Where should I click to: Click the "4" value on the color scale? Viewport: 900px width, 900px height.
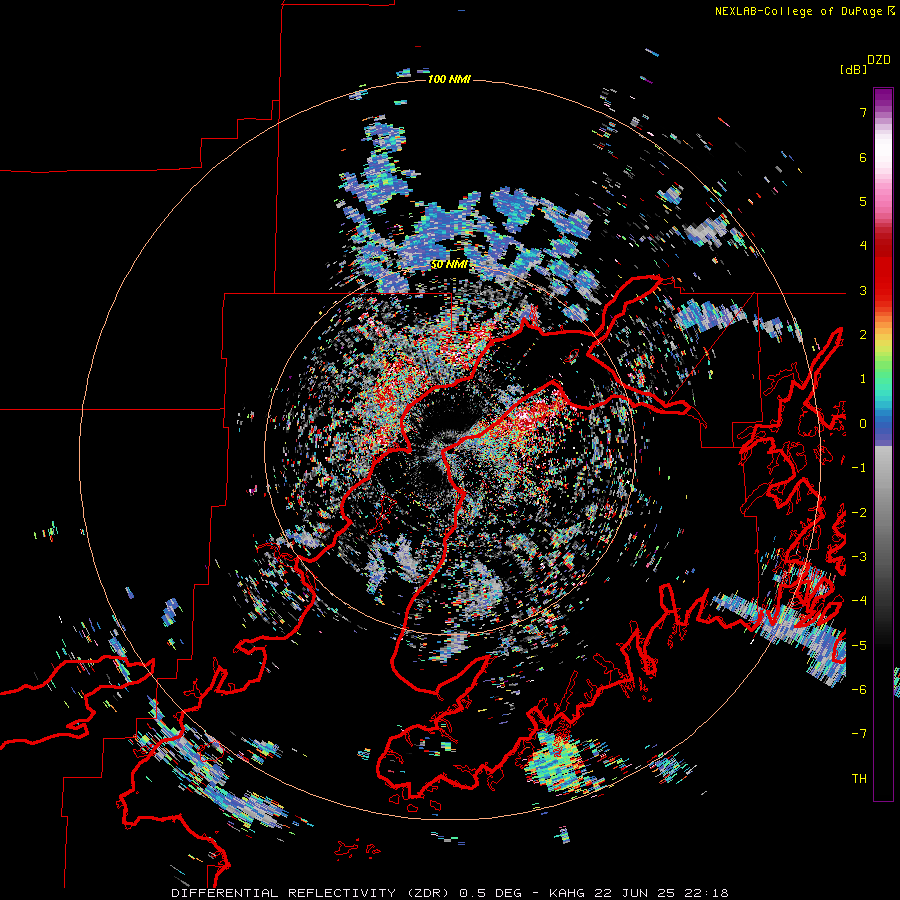863,246
